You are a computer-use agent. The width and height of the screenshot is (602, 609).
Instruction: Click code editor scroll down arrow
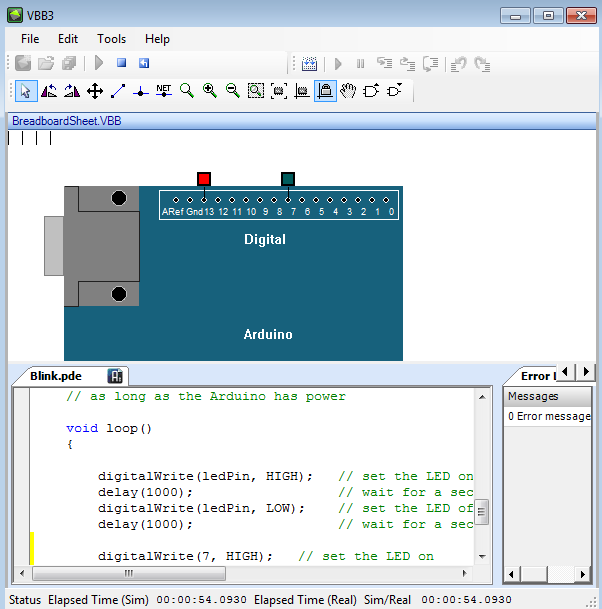coord(482,557)
